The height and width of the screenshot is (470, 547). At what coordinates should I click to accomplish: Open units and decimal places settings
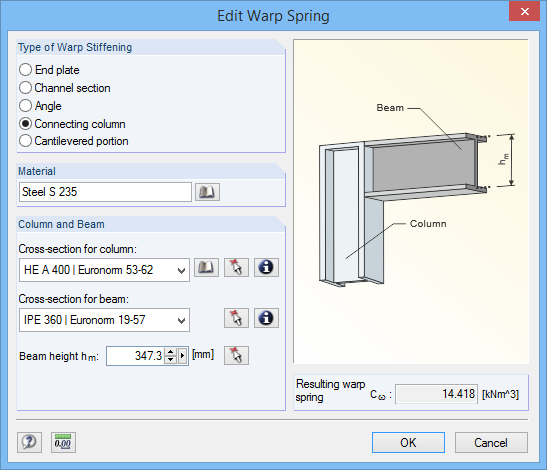point(63,442)
